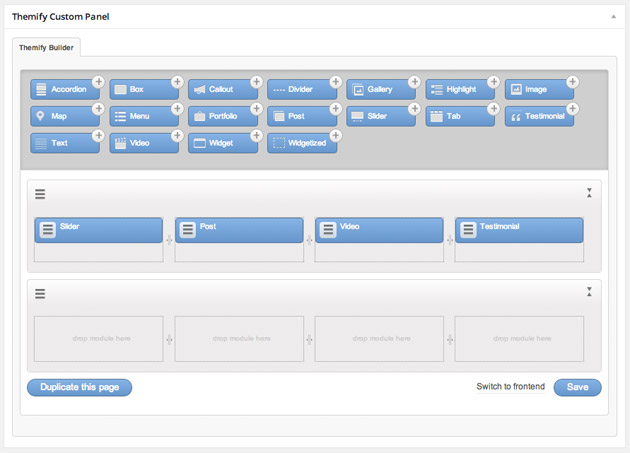The image size is (630, 453).
Task: Add the Portfolio module via its plus icon
Action: 256,109
